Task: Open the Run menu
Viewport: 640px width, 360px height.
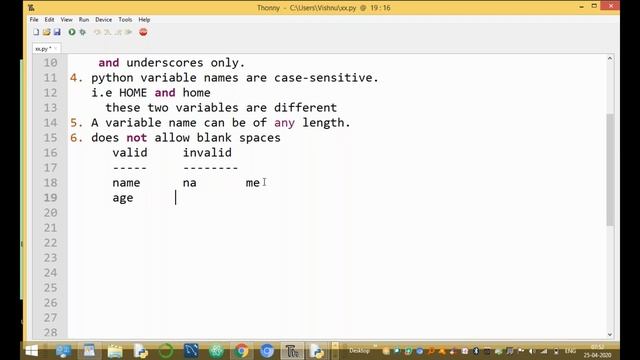Action: 84,20
